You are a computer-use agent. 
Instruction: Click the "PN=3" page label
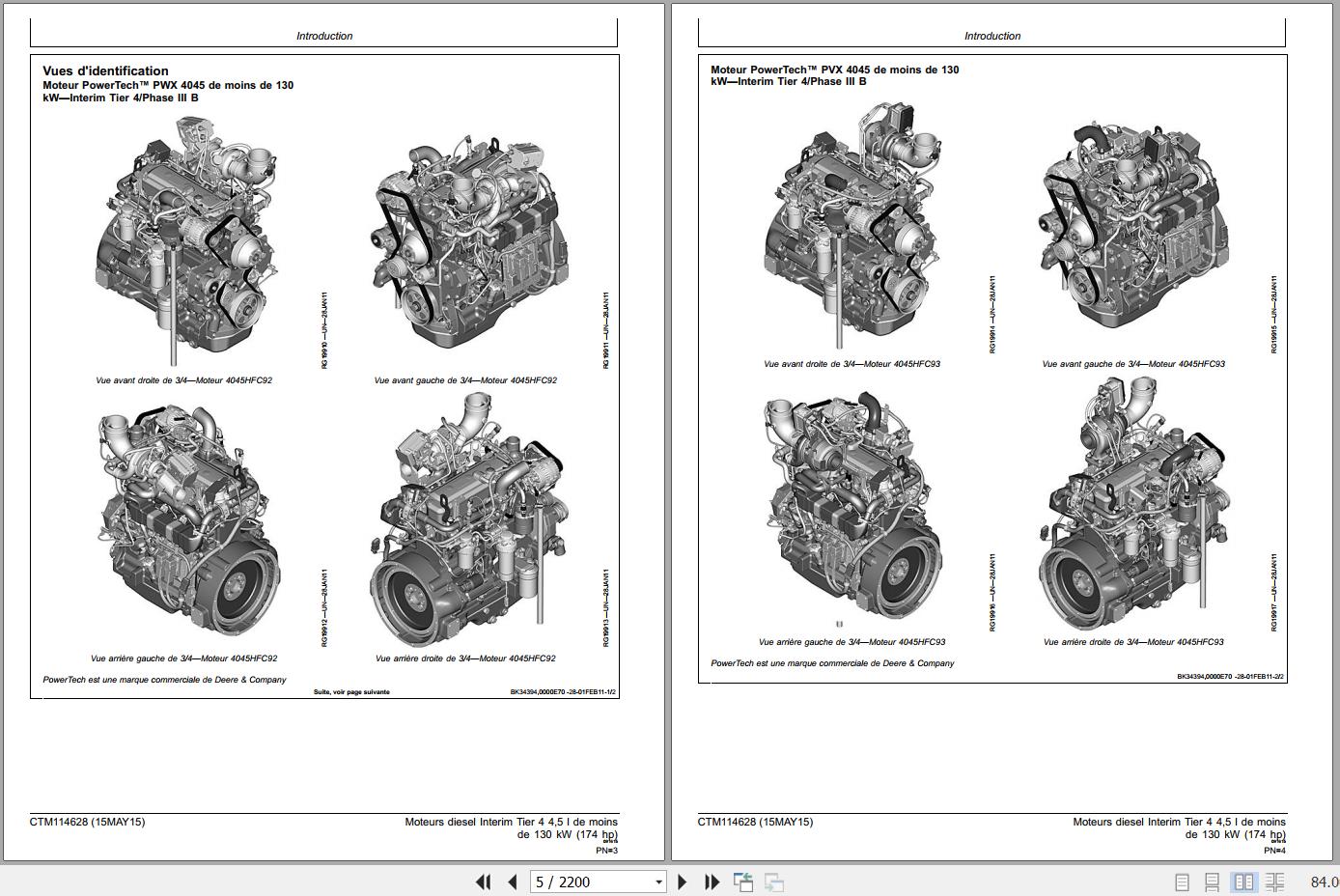click(606, 851)
